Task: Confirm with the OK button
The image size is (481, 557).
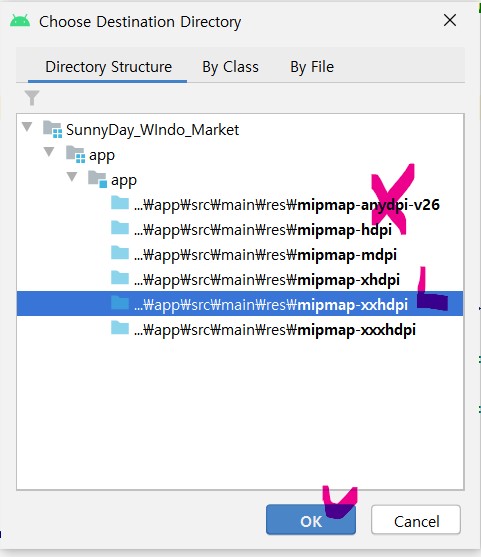Action: 311,520
